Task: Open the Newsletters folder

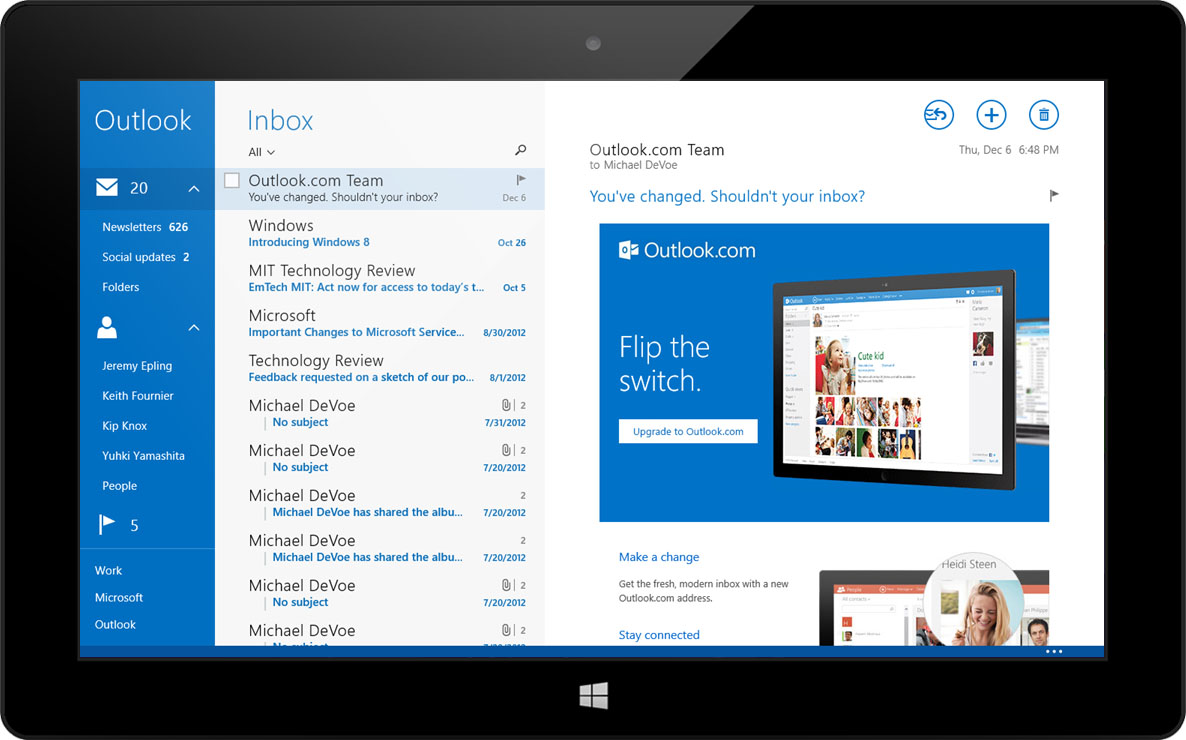Action: [x=132, y=227]
